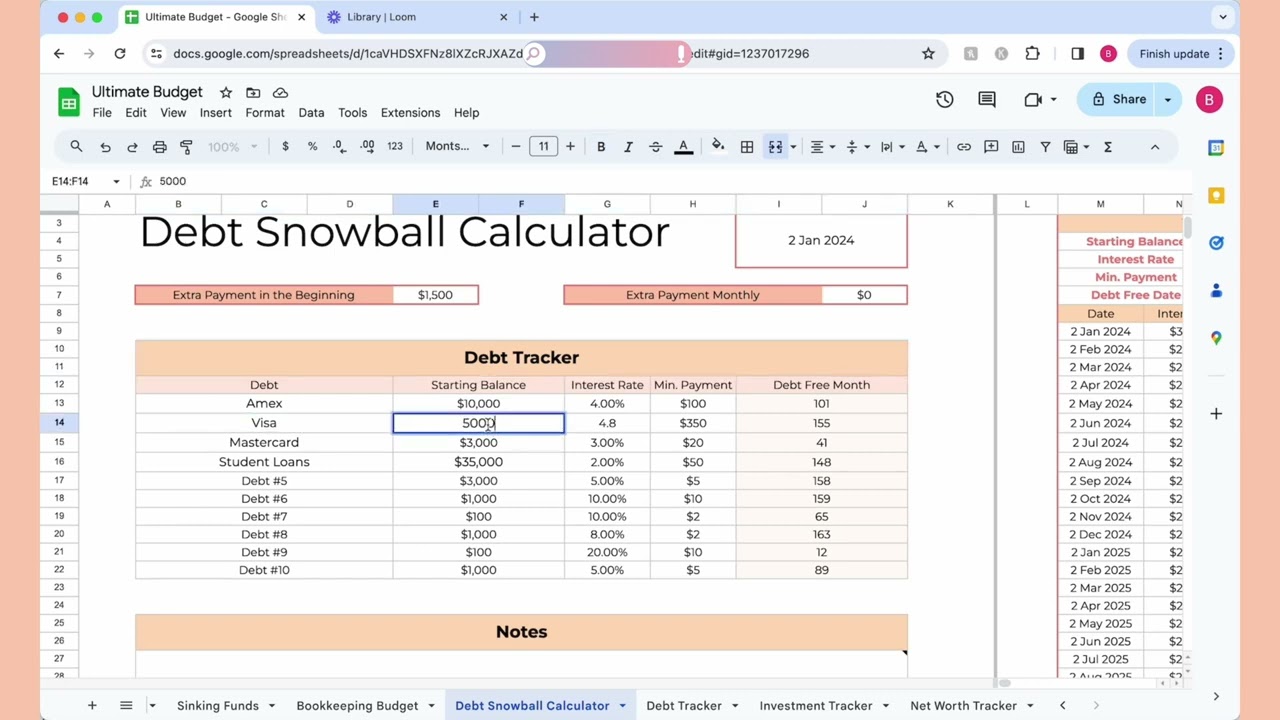Toggle merge cells button
Viewport: 1280px width, 720px height.
[x=775, y=147]
